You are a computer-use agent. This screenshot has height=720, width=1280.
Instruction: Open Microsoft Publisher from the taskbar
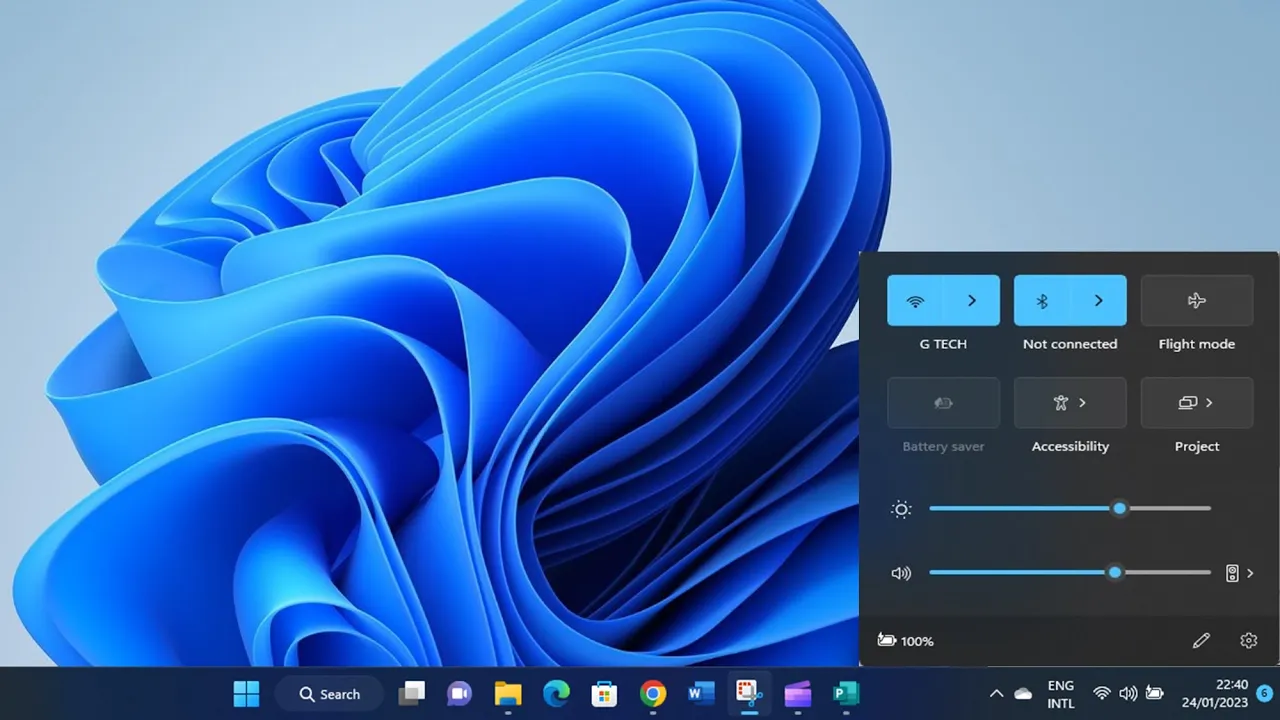846,694
